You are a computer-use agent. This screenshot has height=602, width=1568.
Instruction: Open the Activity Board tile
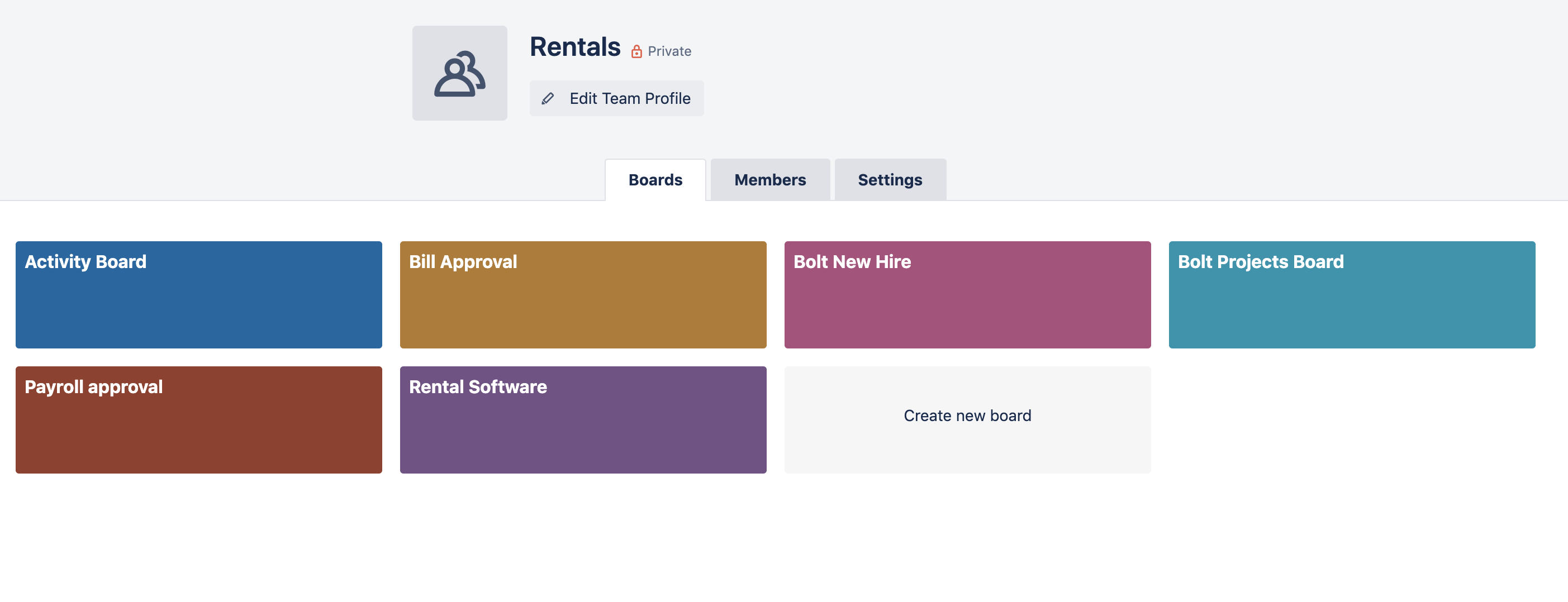pos(198,295)
